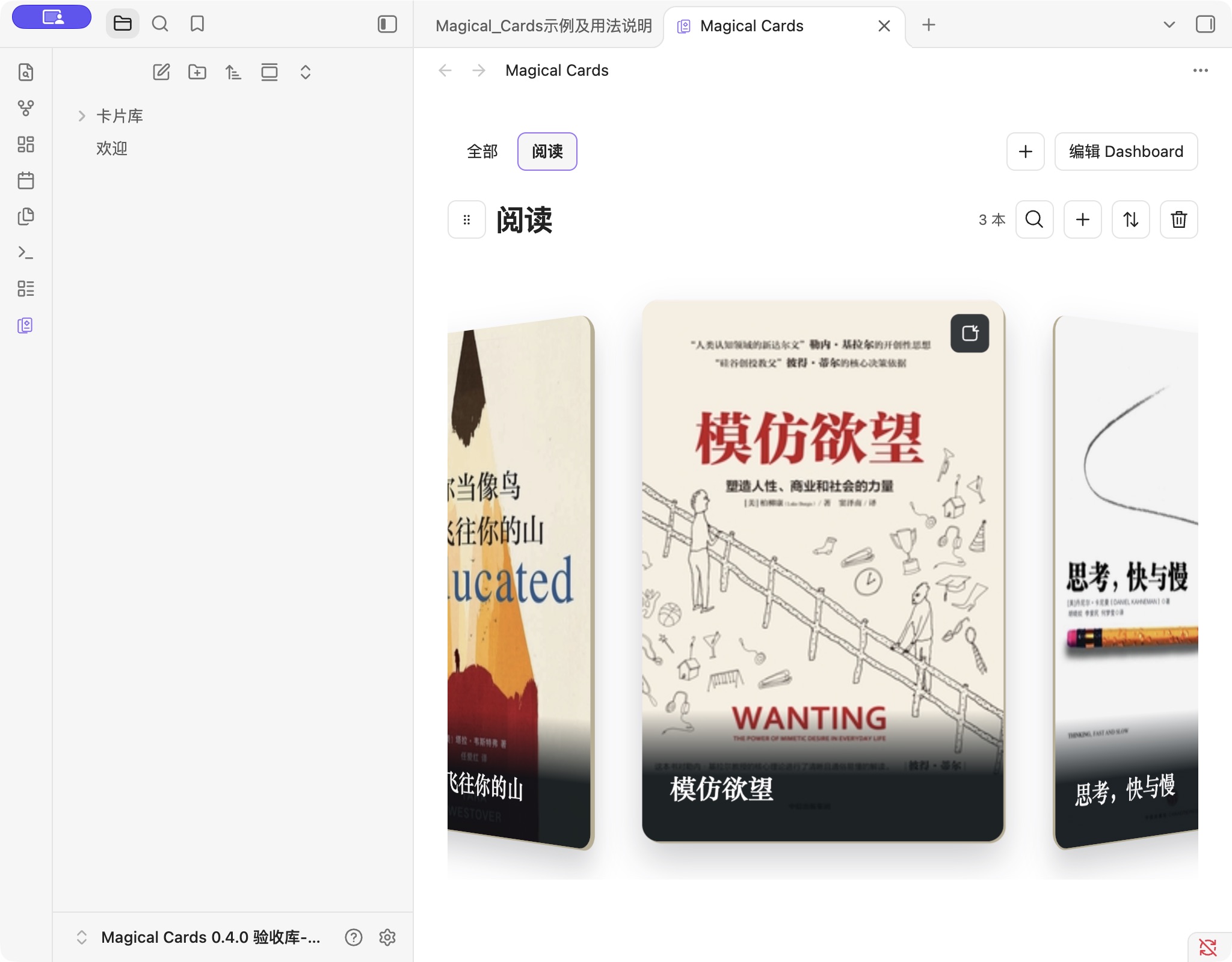Click auto-reveal current file icon
Image resolution: width=1232 pixels, height=962 pixels.
coord(269,72)
